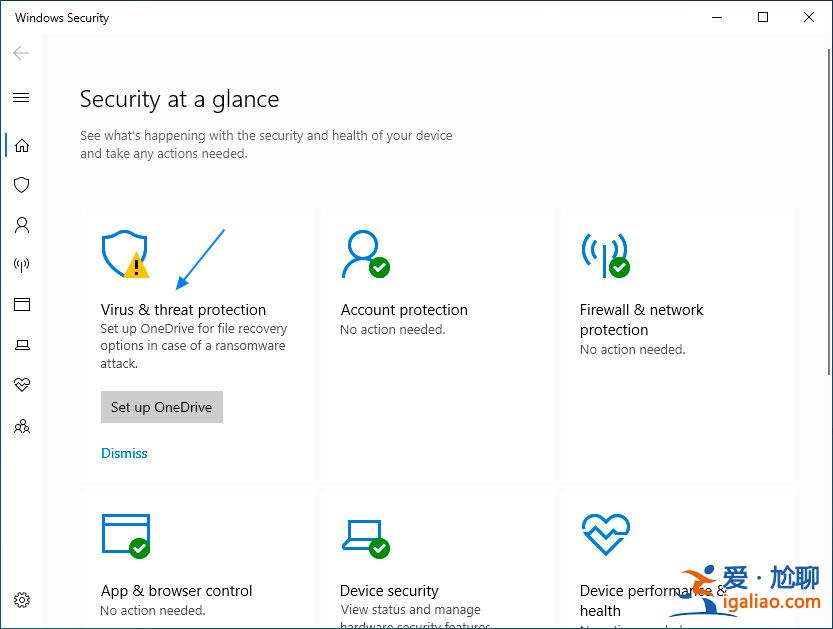
Task: Select the Device security laptop icon in sidebar
Action: click(x=22, y=345)
